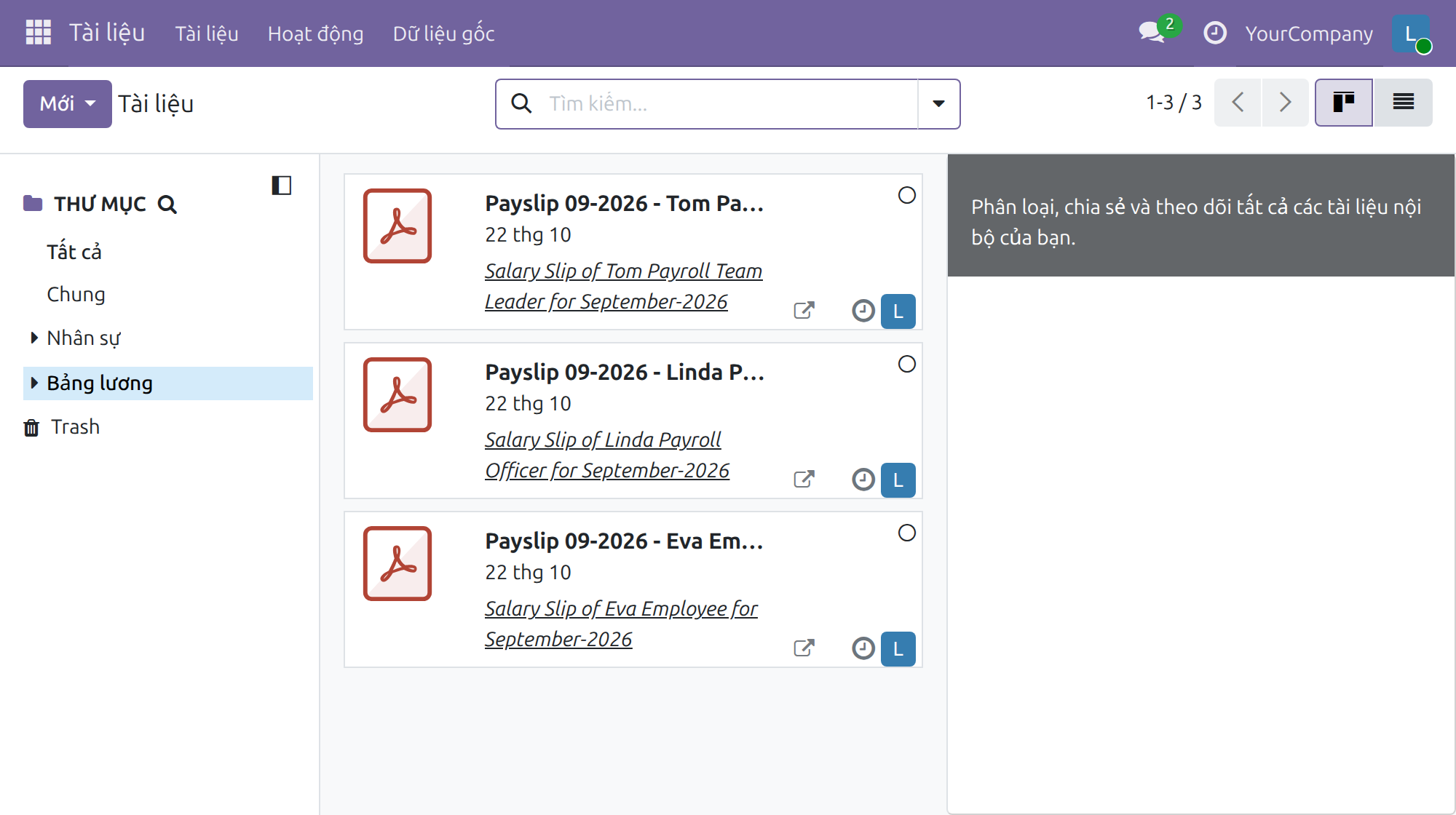Click the Mới button
This screenshot has height=815, width=1456.
pos(68,104)
